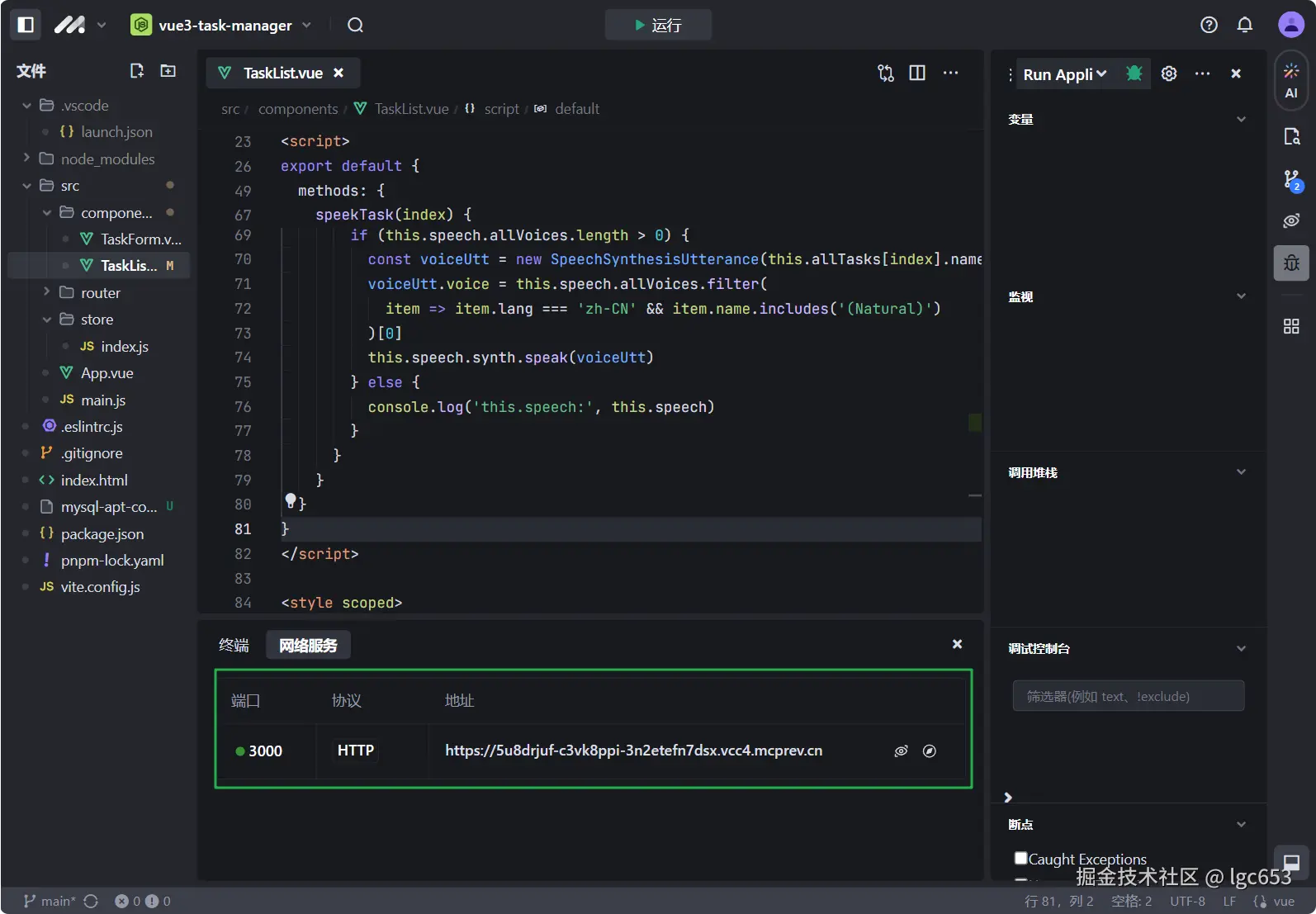This screenshot has width=1316, height=914.
Task: Collapse the 变量 section chevron
Action: pyautogui.click(x=1241, y=120)
